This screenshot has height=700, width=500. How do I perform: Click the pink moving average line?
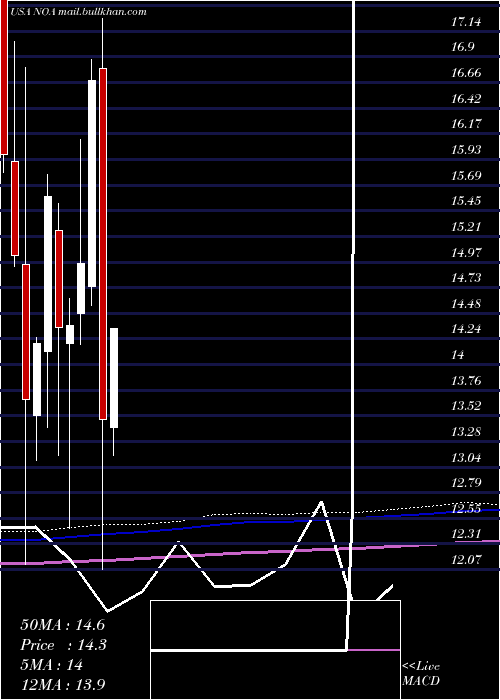pos(250,553)
